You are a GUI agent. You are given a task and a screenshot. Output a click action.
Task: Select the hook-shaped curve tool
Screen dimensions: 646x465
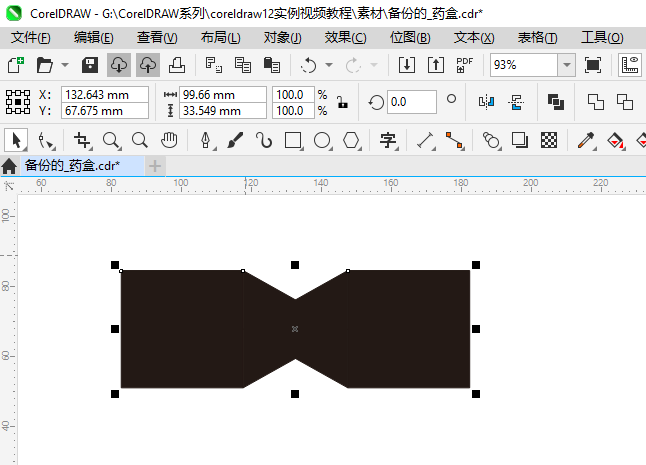click(264, 140)
